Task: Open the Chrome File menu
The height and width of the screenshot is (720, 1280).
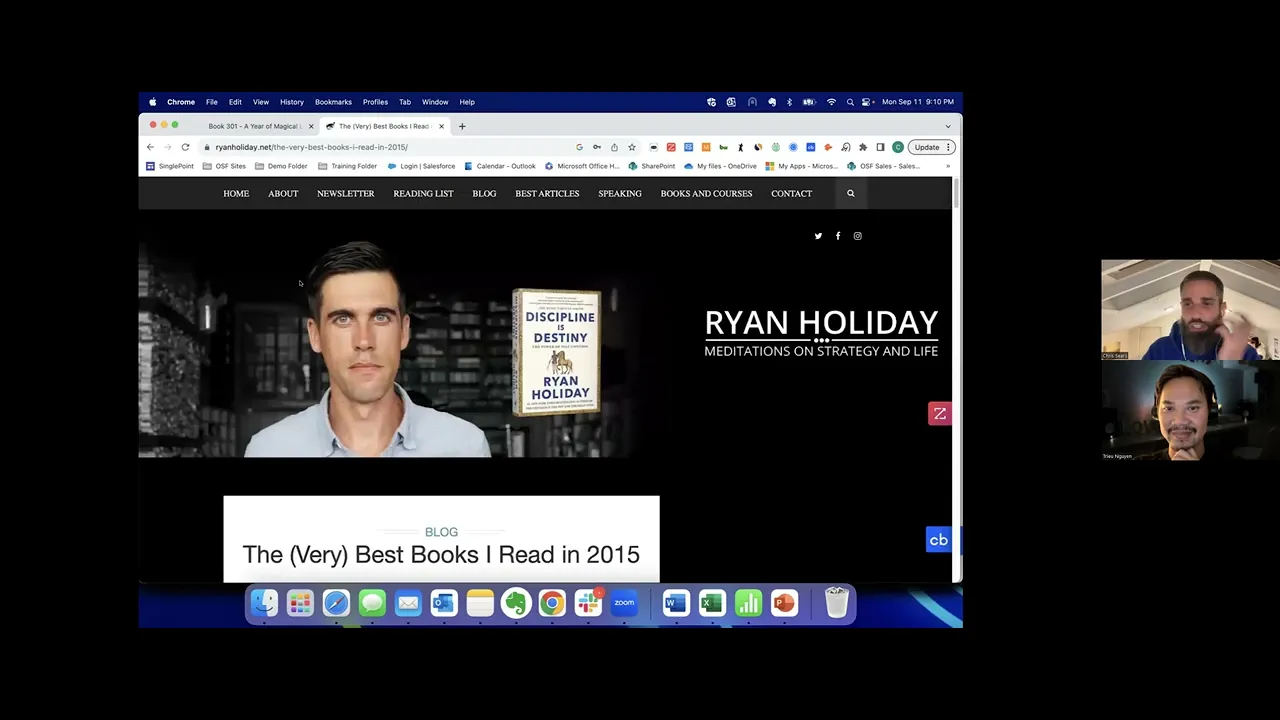Action: 212,102
